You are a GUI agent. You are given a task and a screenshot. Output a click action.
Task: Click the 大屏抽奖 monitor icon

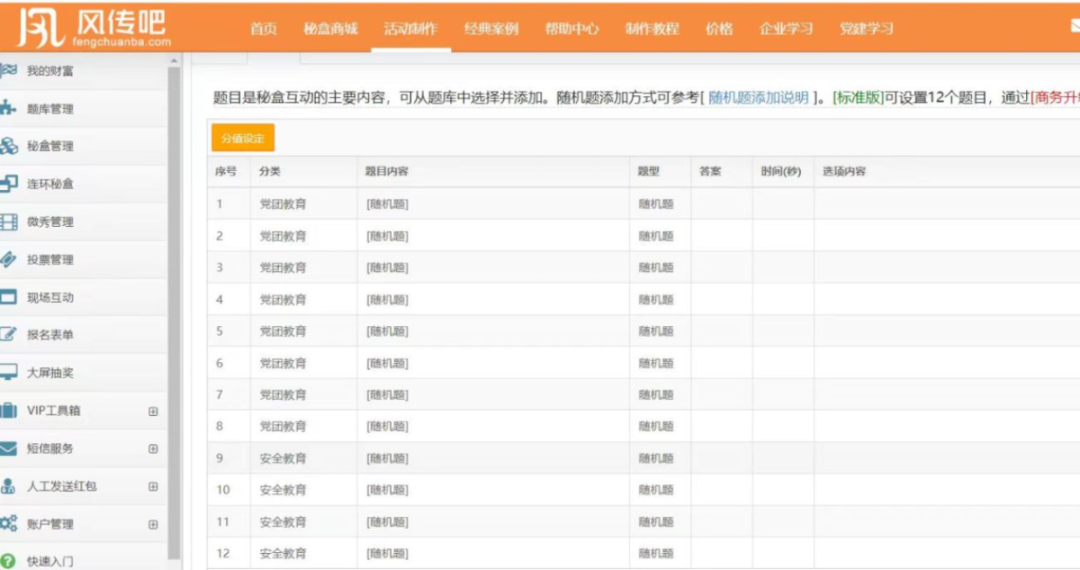click(x=8, y=373)
